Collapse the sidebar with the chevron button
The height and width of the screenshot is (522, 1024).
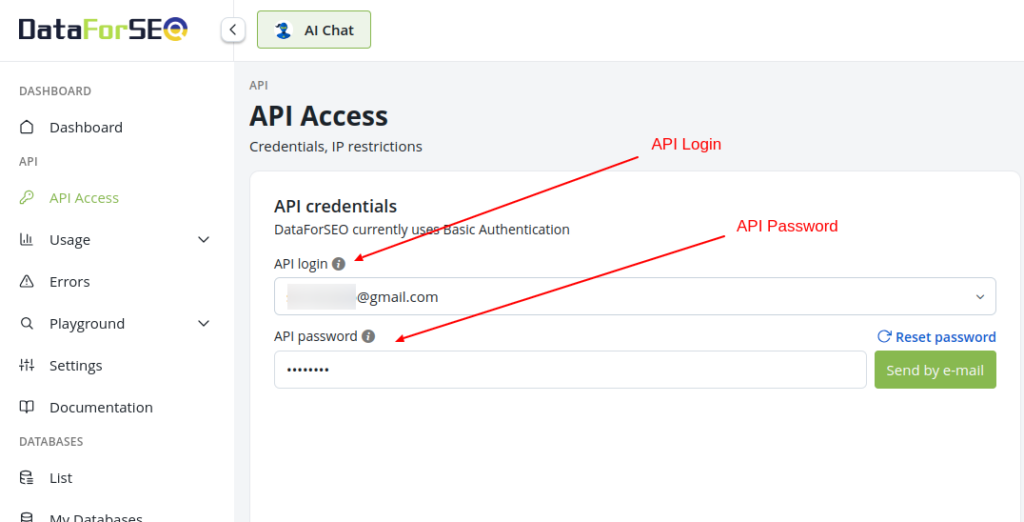[233, 29]
